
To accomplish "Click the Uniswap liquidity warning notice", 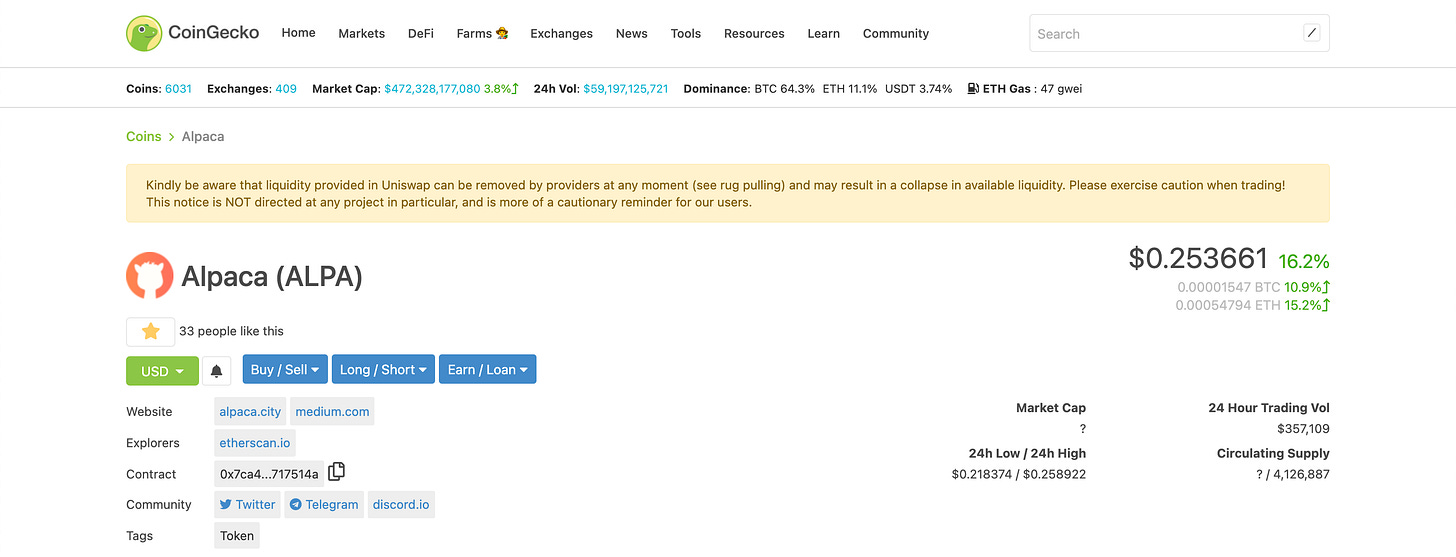I will pos(728,193).
